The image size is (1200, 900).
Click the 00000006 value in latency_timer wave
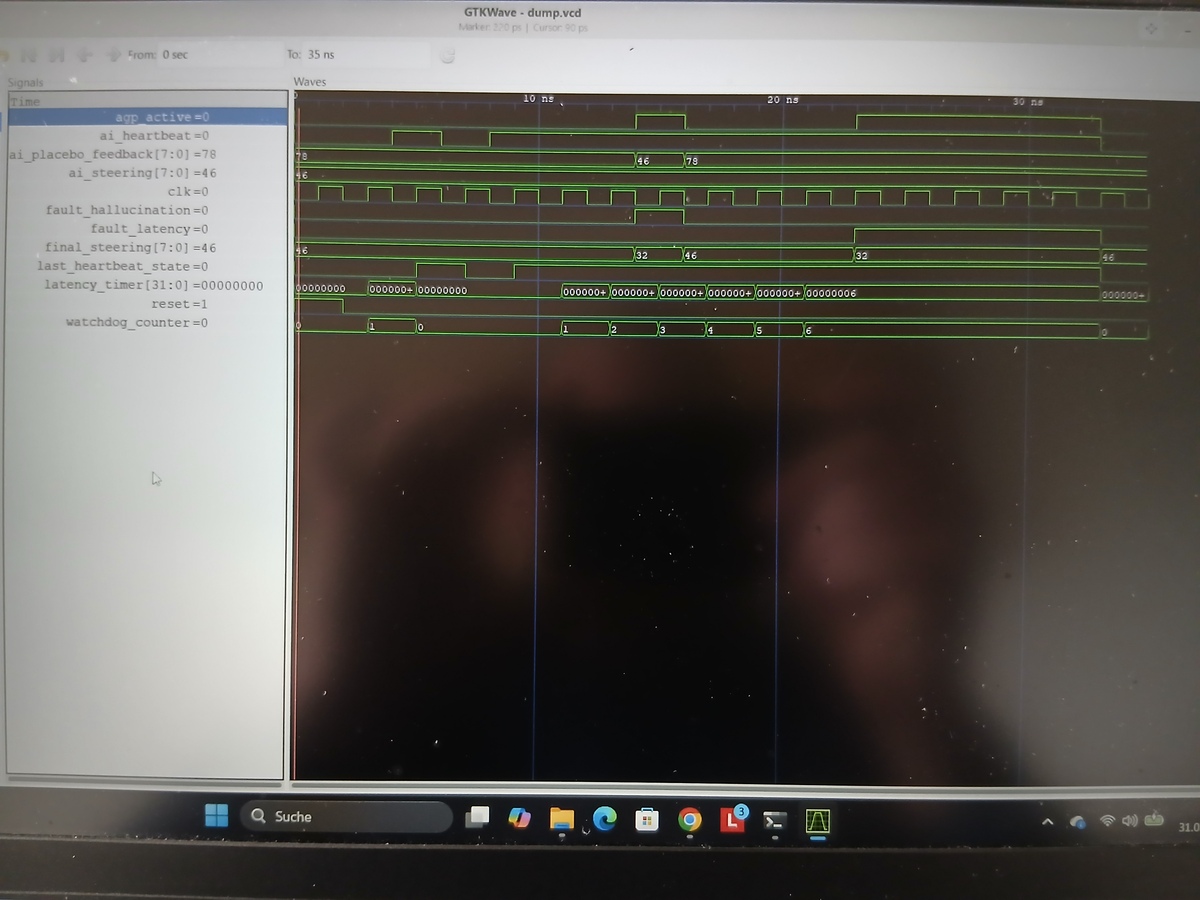(832, 293)
